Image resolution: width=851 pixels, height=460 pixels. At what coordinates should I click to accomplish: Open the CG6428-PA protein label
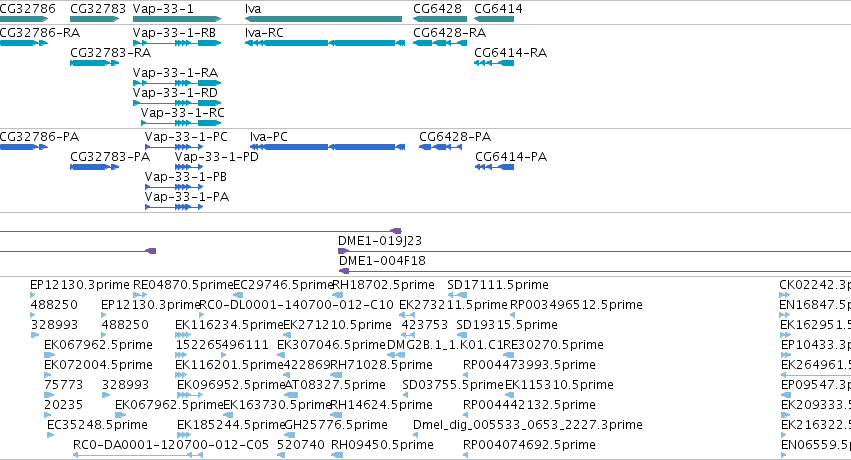click(x=455, y=137)
